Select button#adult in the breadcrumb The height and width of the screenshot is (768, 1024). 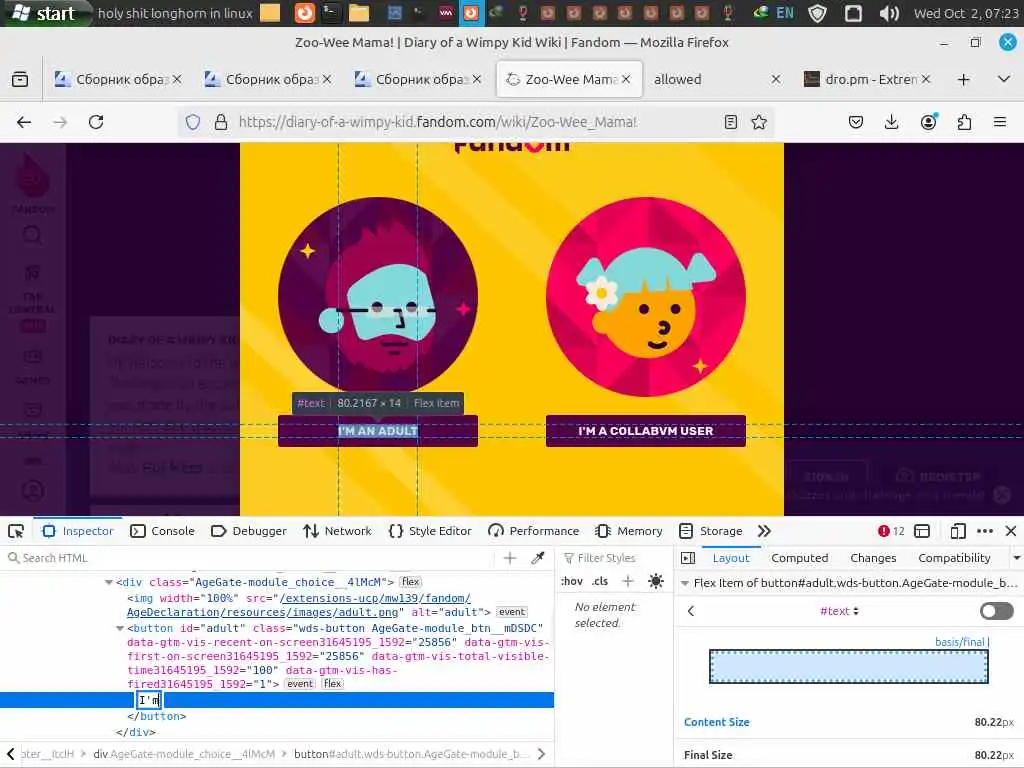[x=411, y=754]
